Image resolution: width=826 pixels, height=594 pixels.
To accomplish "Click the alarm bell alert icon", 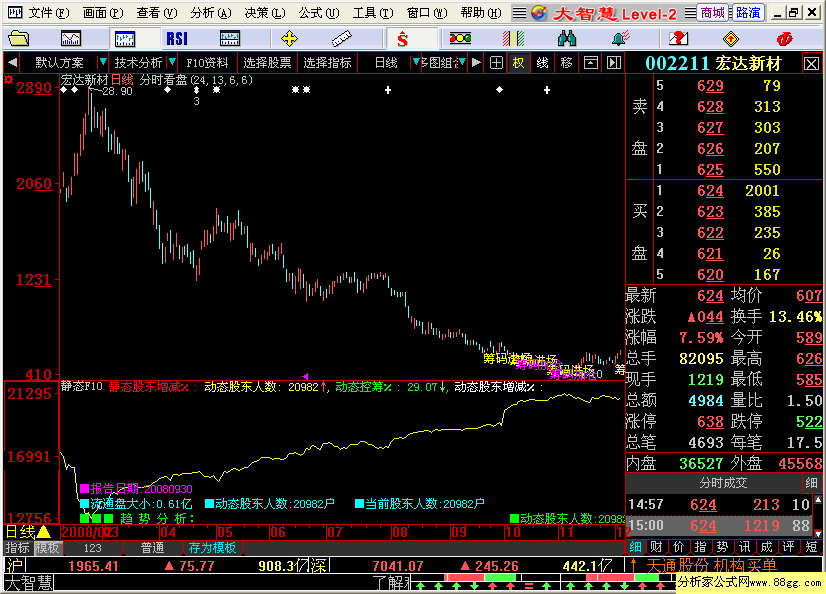I will pos(621,38).
